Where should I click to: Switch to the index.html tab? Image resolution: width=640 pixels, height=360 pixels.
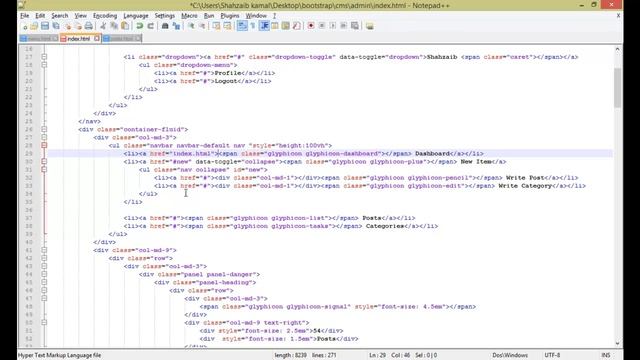click(78, 38)
